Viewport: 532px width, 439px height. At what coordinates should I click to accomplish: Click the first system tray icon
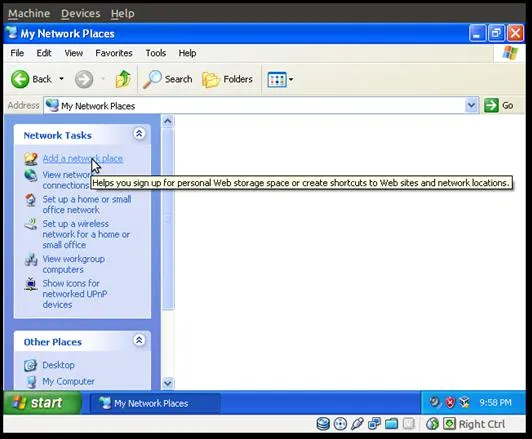[434, 402]
